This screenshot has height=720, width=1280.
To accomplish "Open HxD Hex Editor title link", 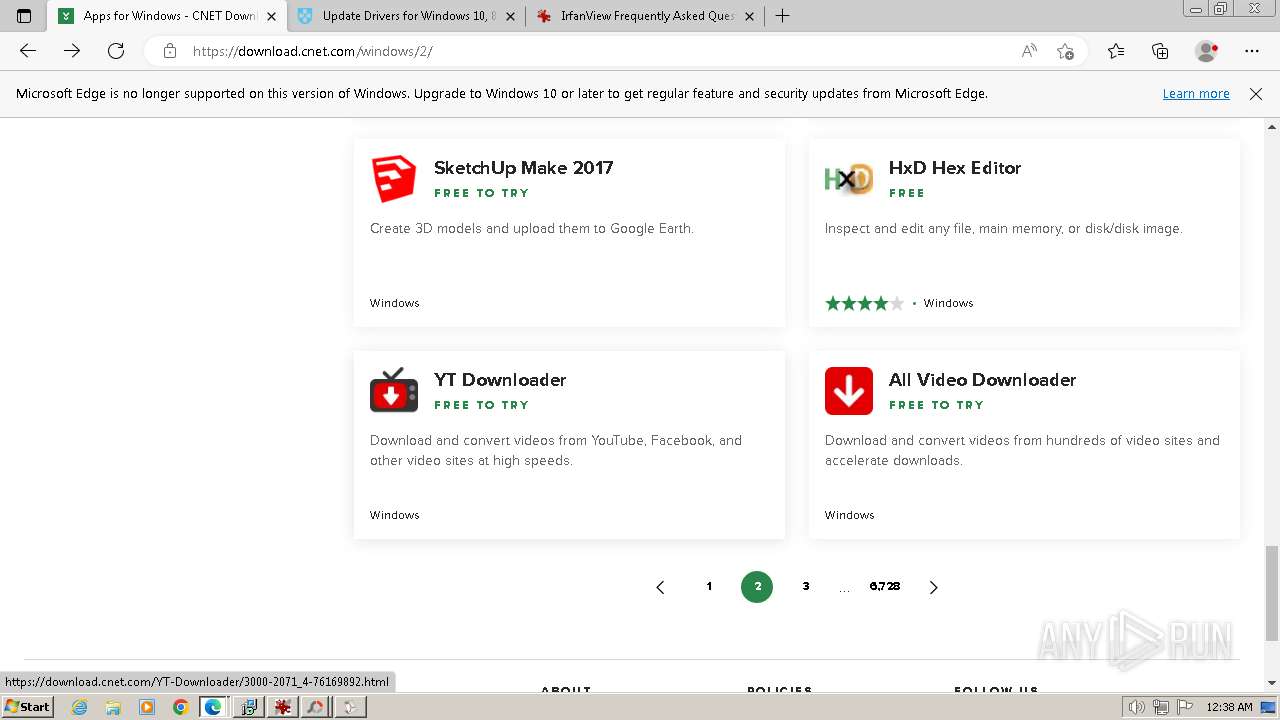I will point(955,168).
